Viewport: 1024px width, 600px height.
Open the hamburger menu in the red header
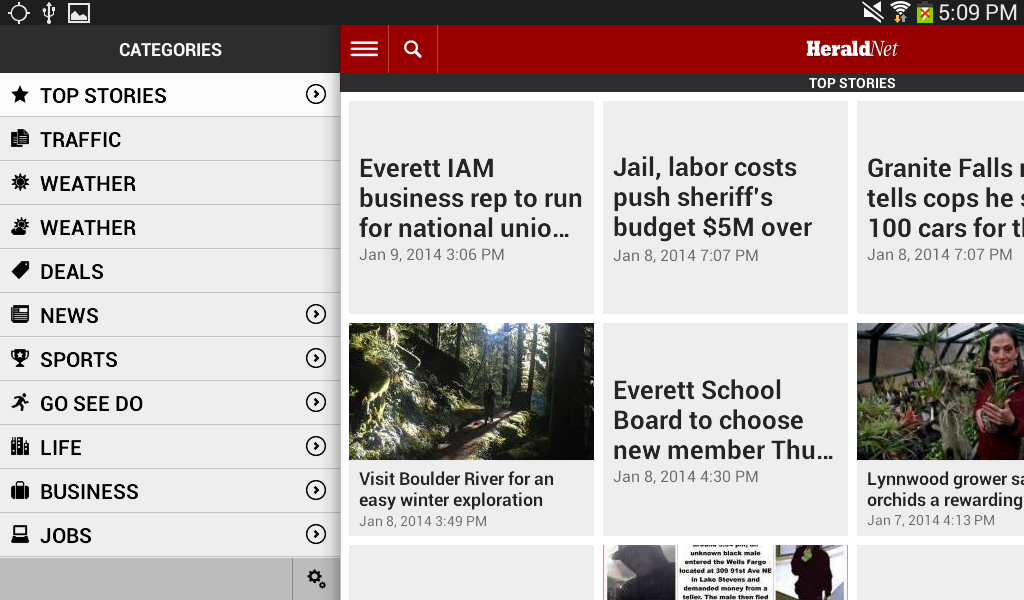point(364,49)
